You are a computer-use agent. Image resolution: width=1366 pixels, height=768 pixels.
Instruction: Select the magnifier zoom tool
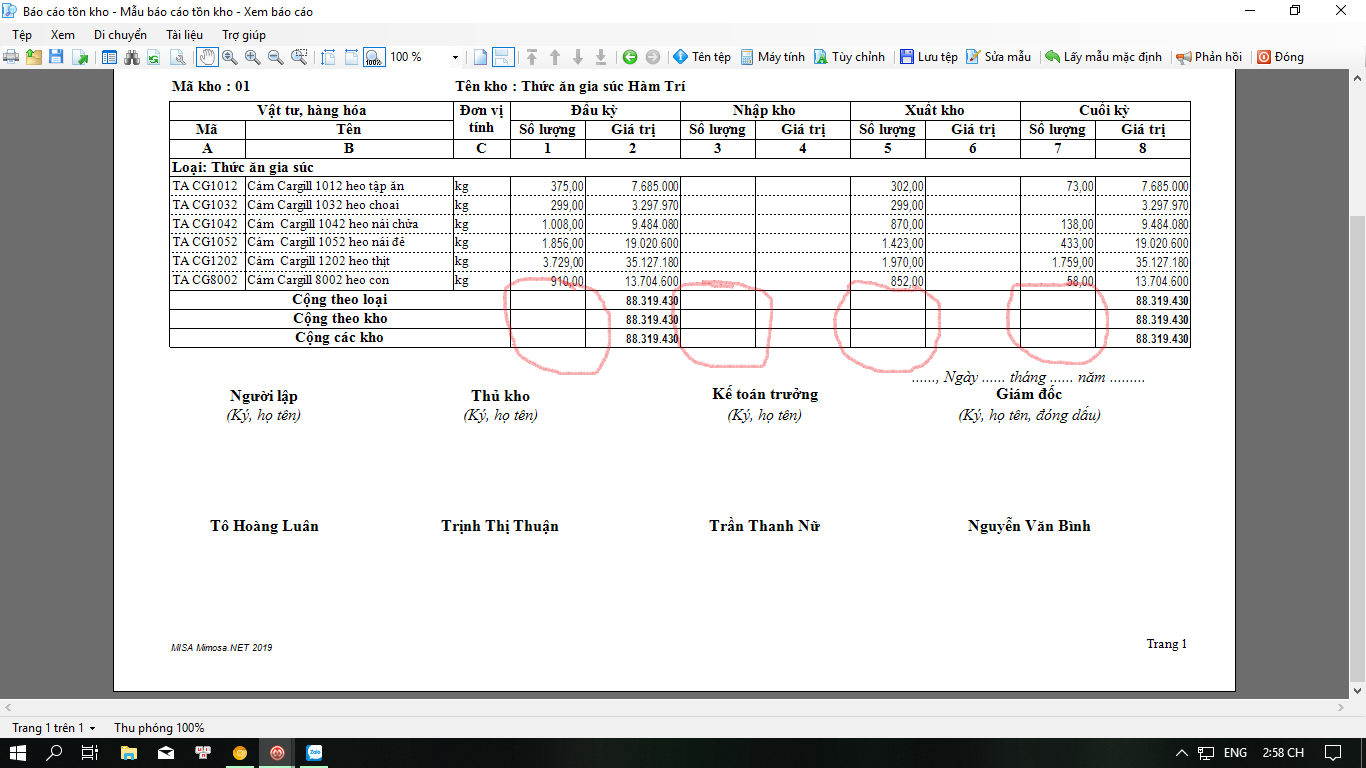pyautogui.click(x=230, y=57)
